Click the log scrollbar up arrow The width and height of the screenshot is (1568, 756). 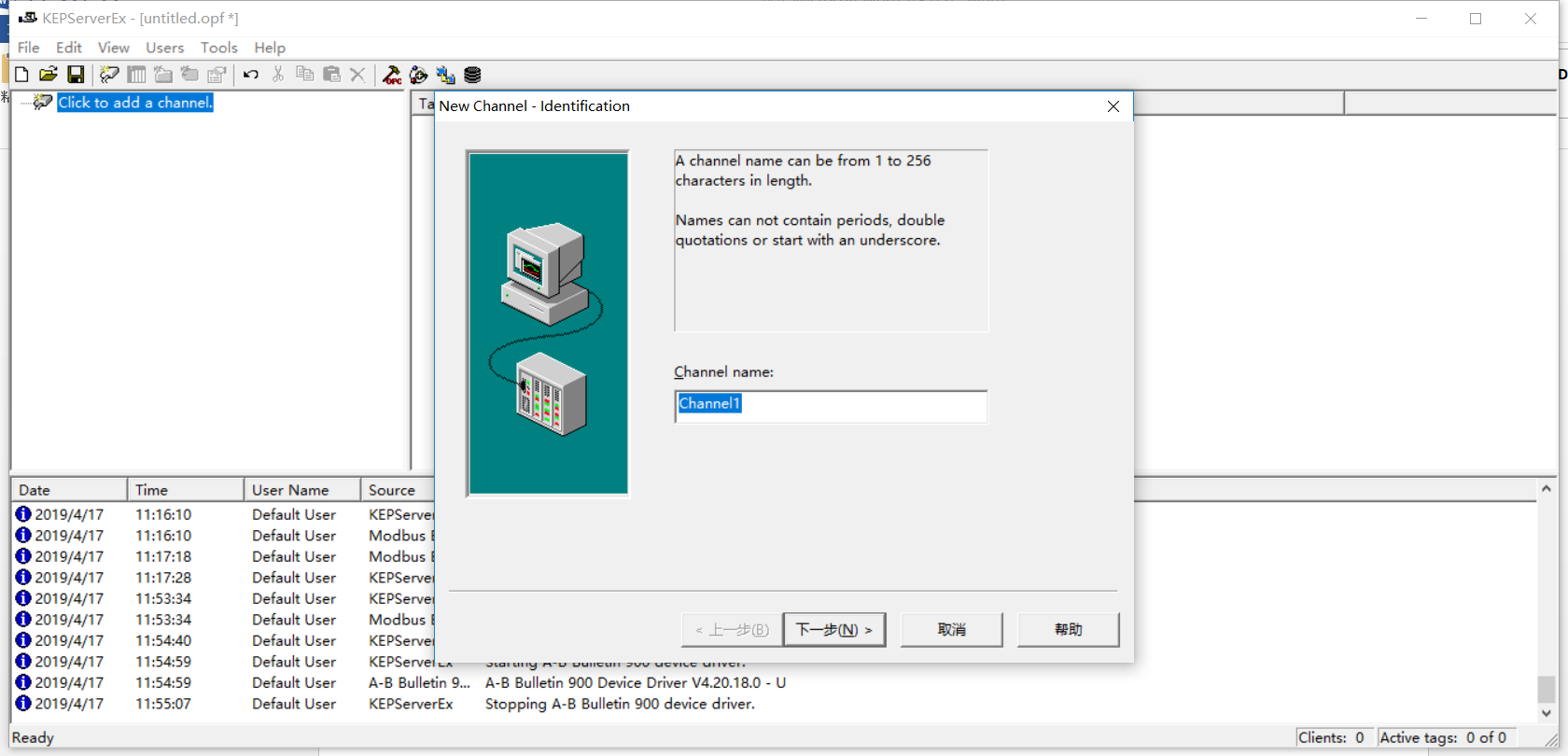(1547, 488)
